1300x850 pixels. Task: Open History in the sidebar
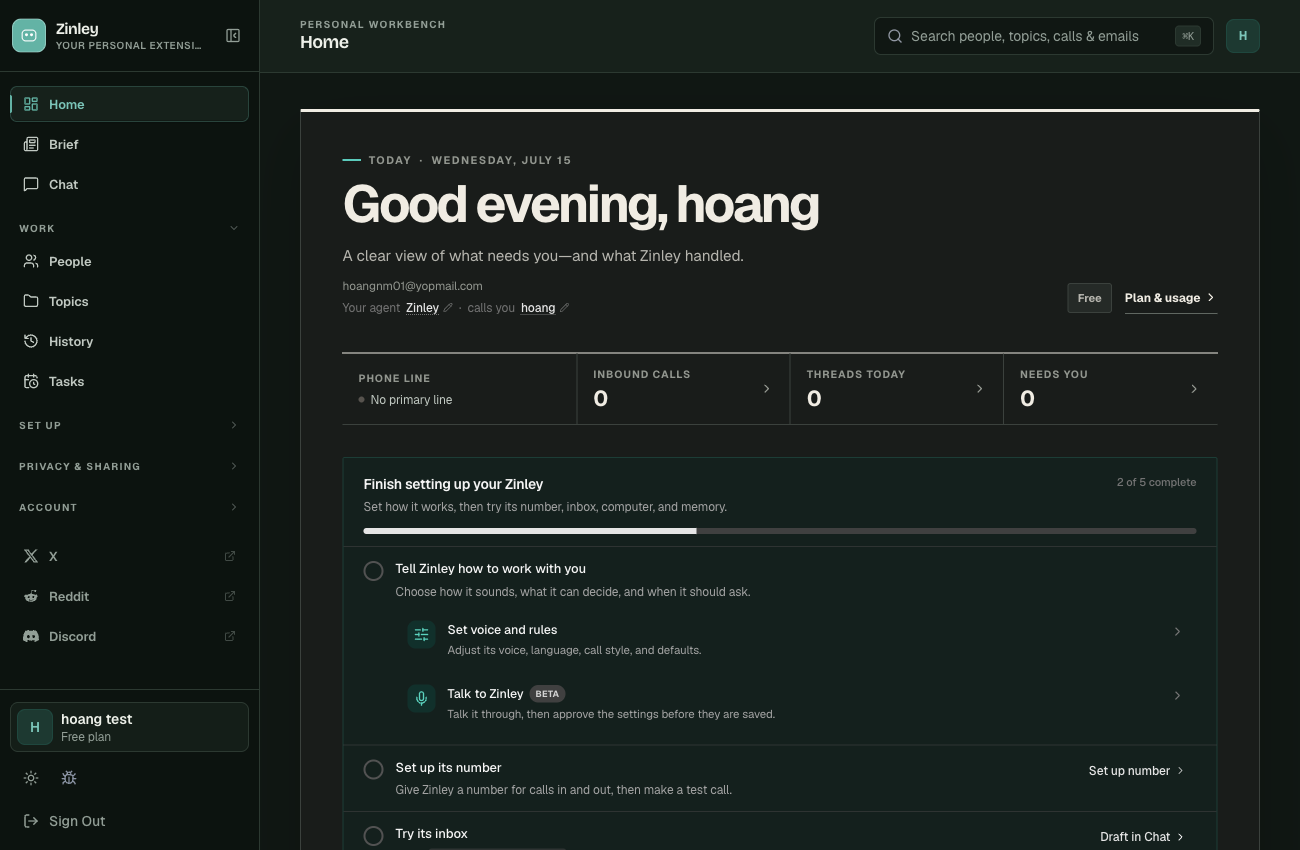tap(129, 341)
